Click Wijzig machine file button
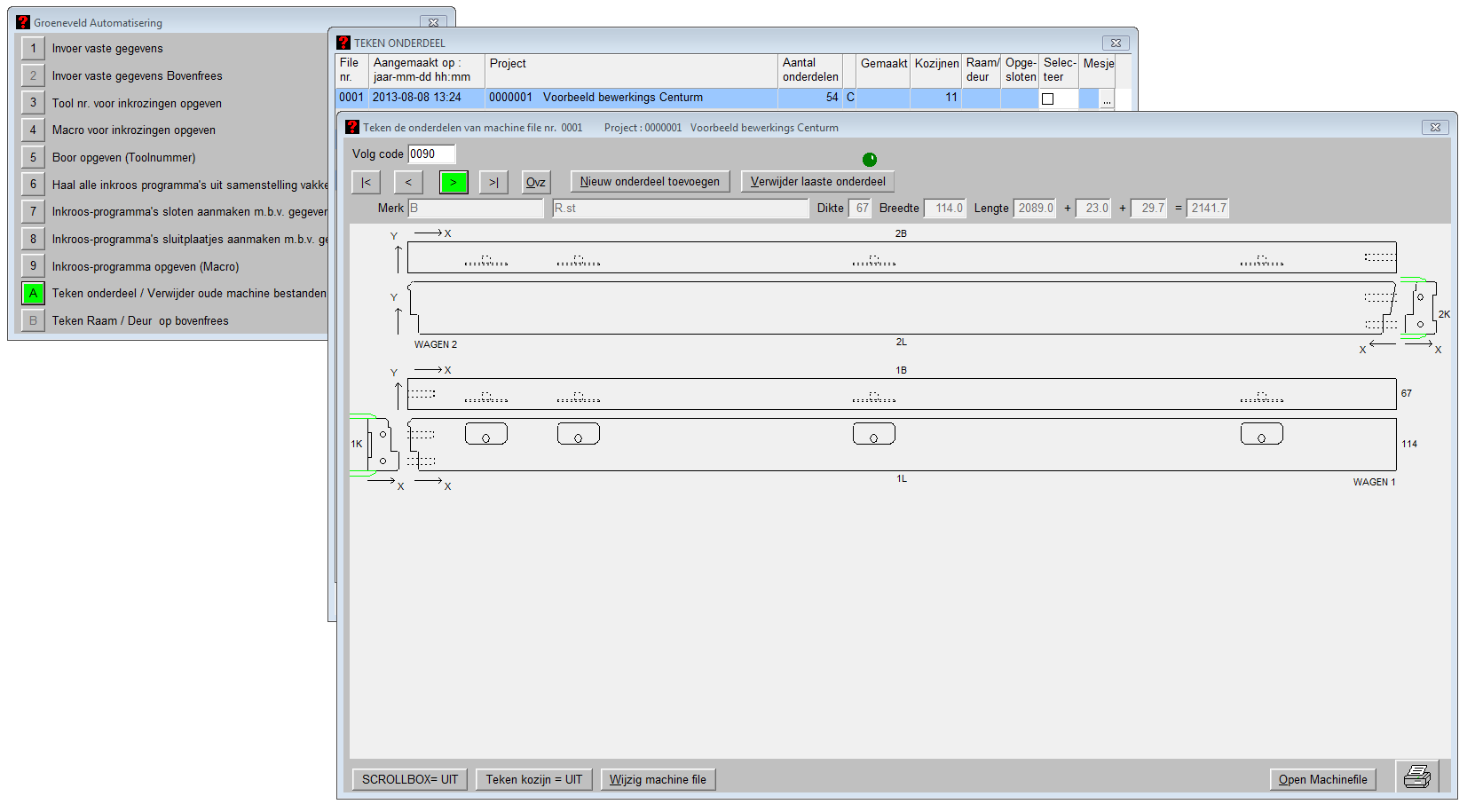The height and width of the screenshot is (812, 1475). [658, 779]
